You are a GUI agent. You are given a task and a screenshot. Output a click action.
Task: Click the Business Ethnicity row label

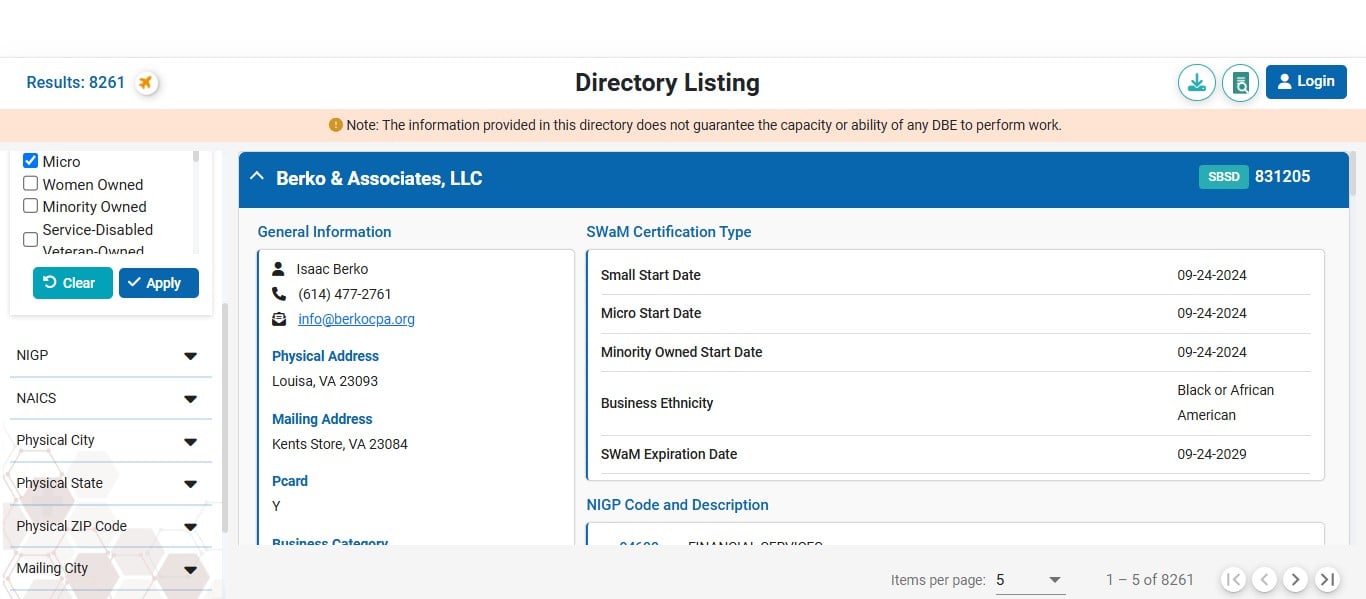pos(657,403)
